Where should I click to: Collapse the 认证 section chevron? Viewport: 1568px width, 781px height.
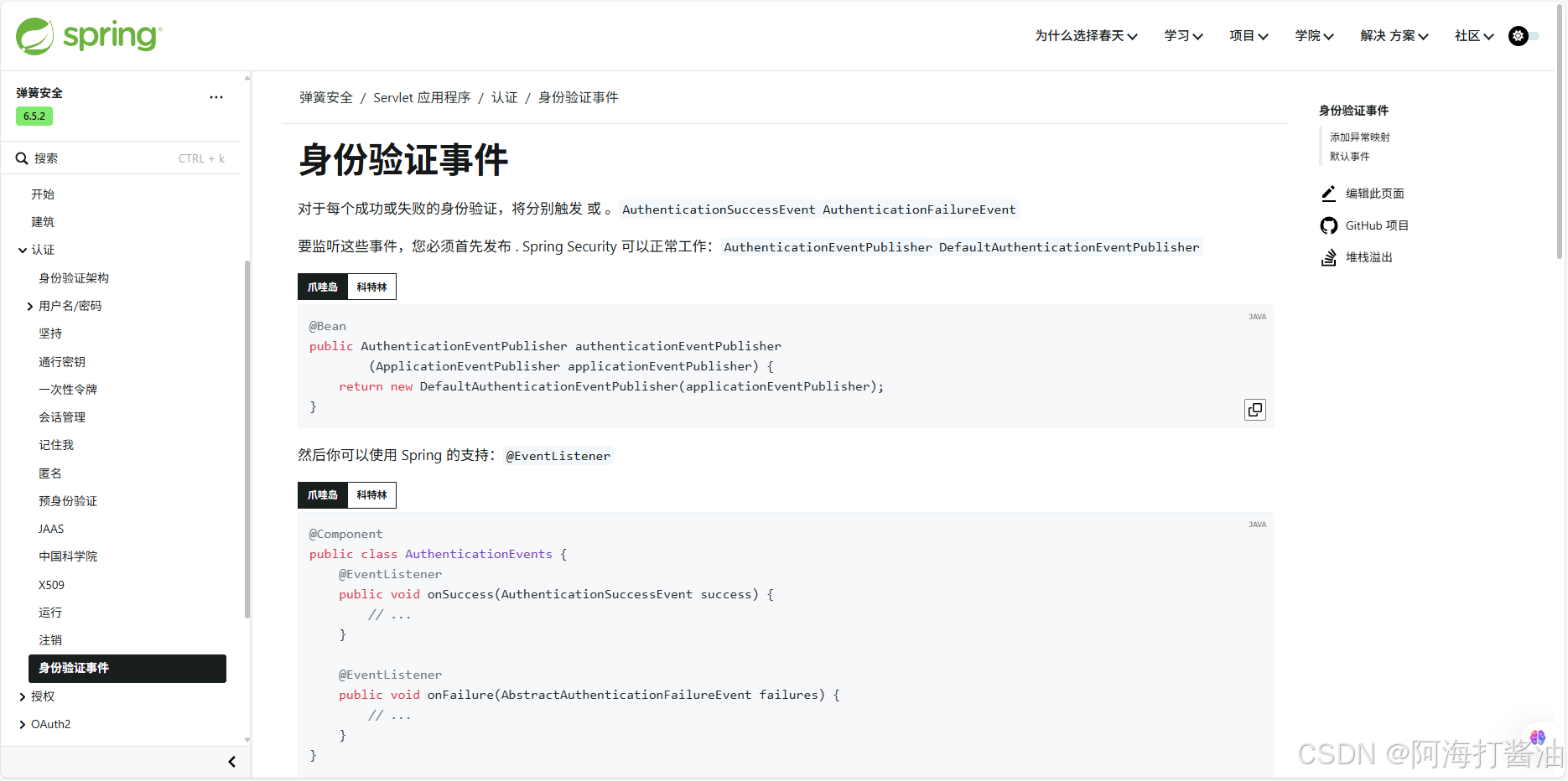(23, 250)
